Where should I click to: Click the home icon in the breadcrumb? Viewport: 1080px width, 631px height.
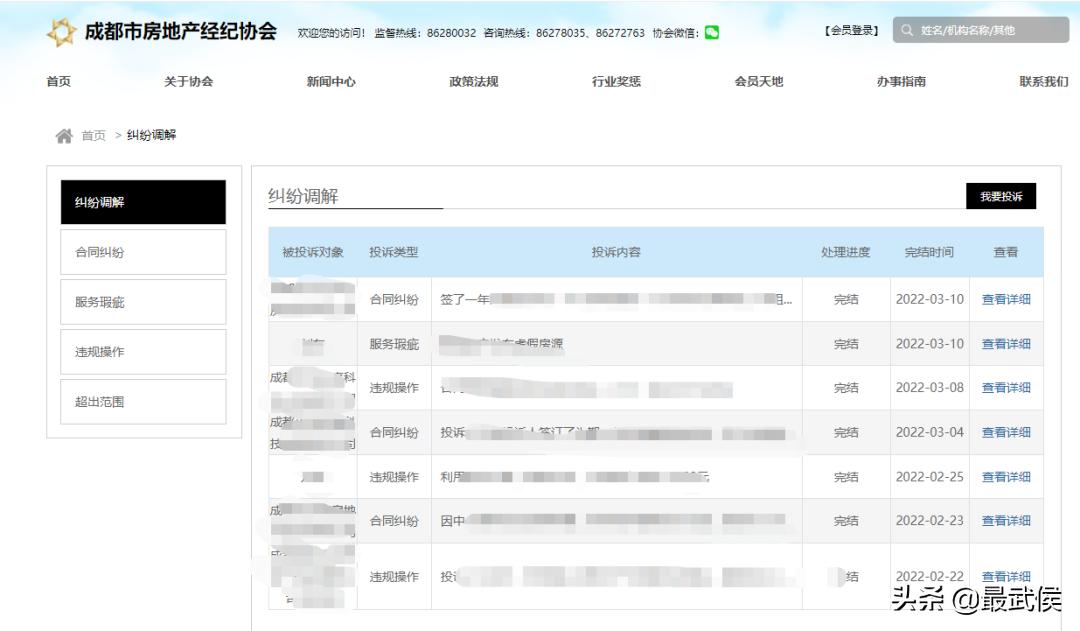pyautogui.click(x=65, y=134)
